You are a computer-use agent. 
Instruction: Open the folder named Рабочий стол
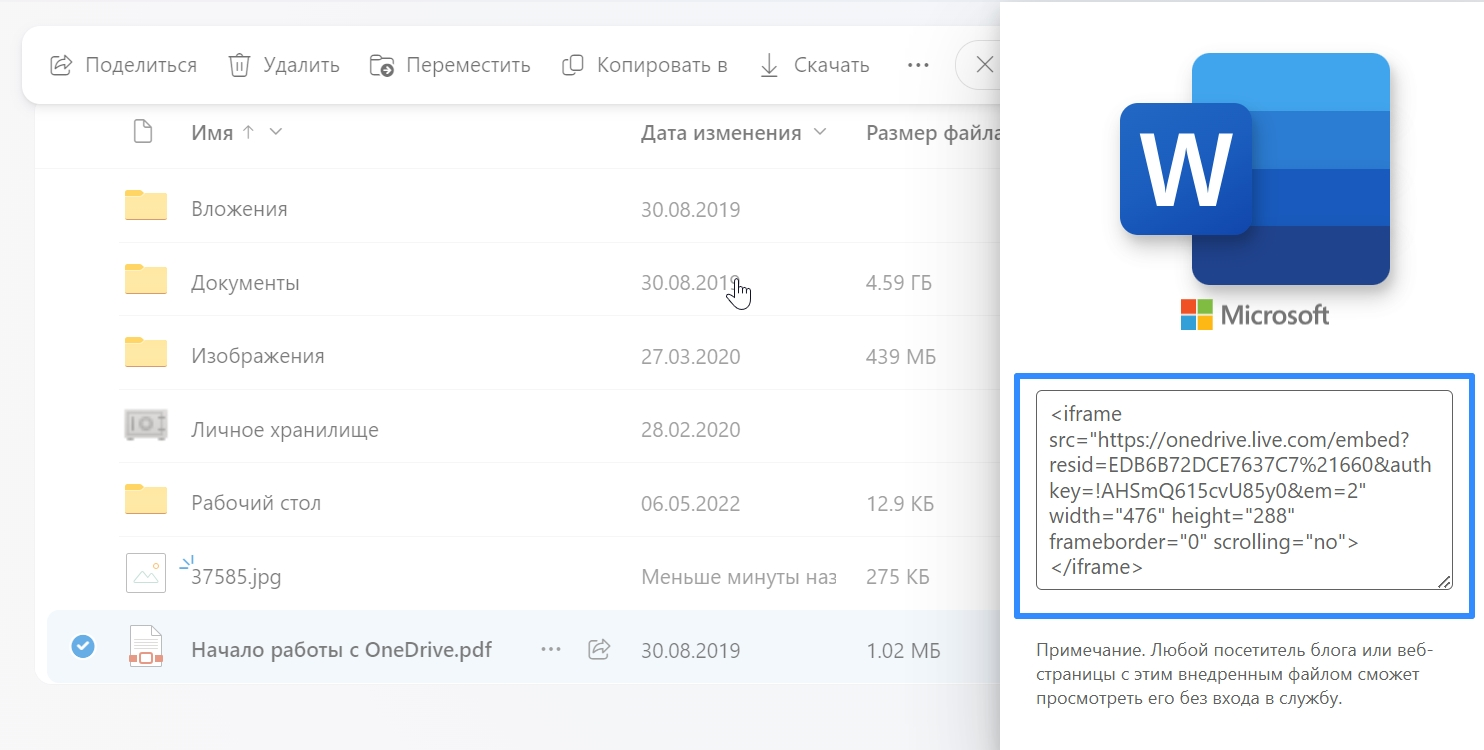[x=256, y=503]
